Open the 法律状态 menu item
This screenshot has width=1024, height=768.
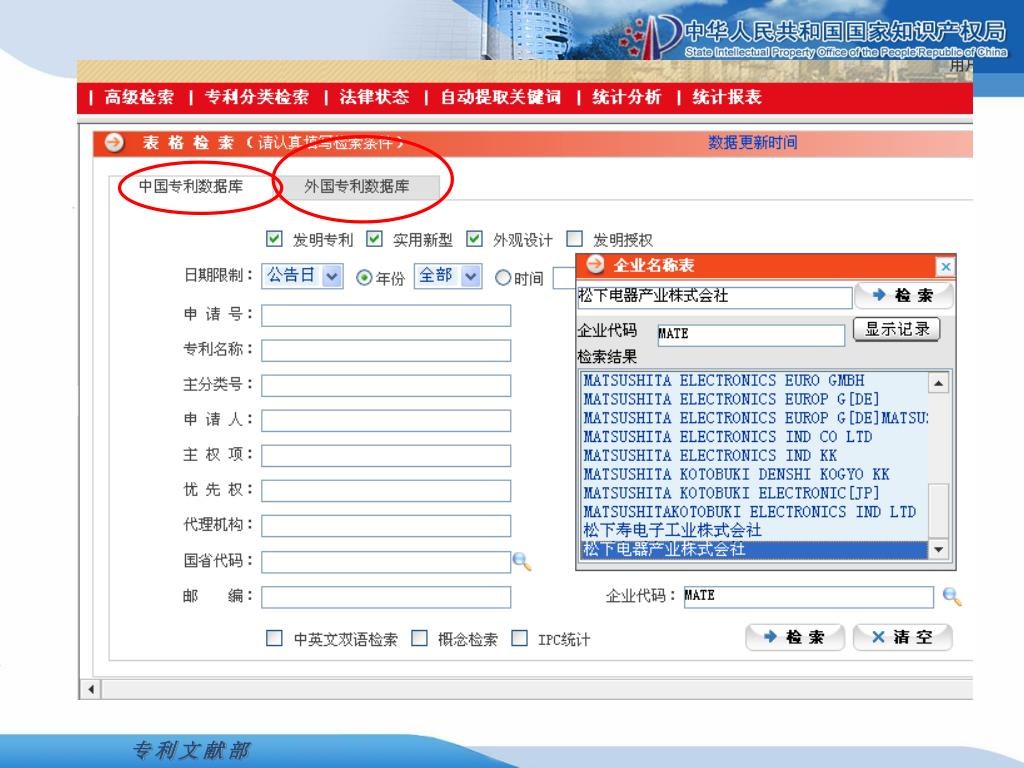[374, 97]
